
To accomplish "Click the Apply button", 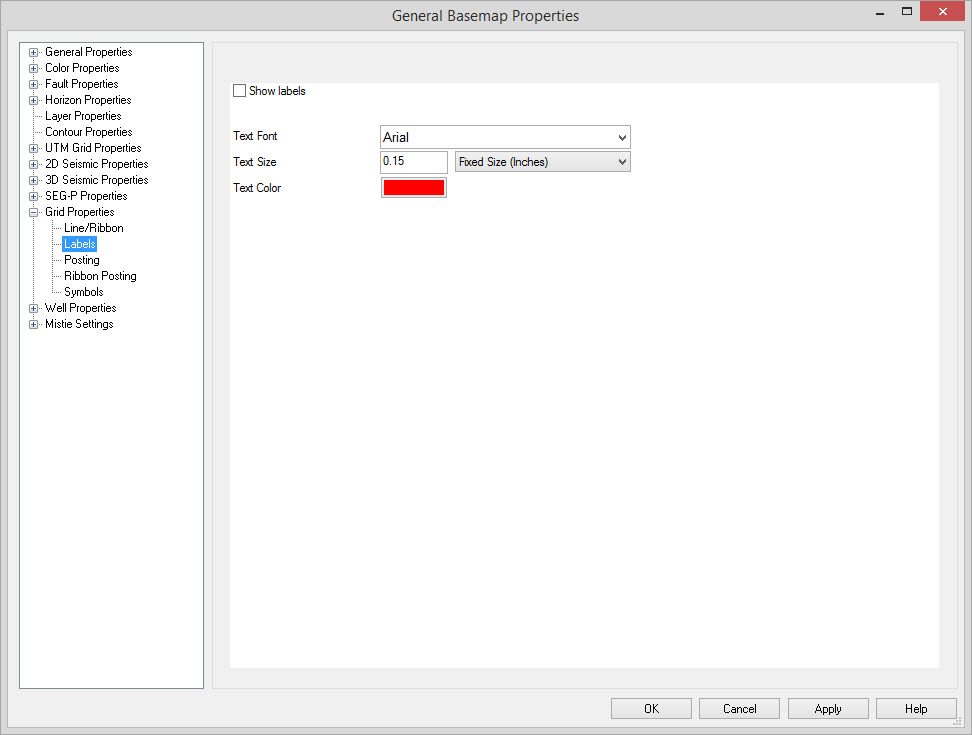I will tap(827, 709).
